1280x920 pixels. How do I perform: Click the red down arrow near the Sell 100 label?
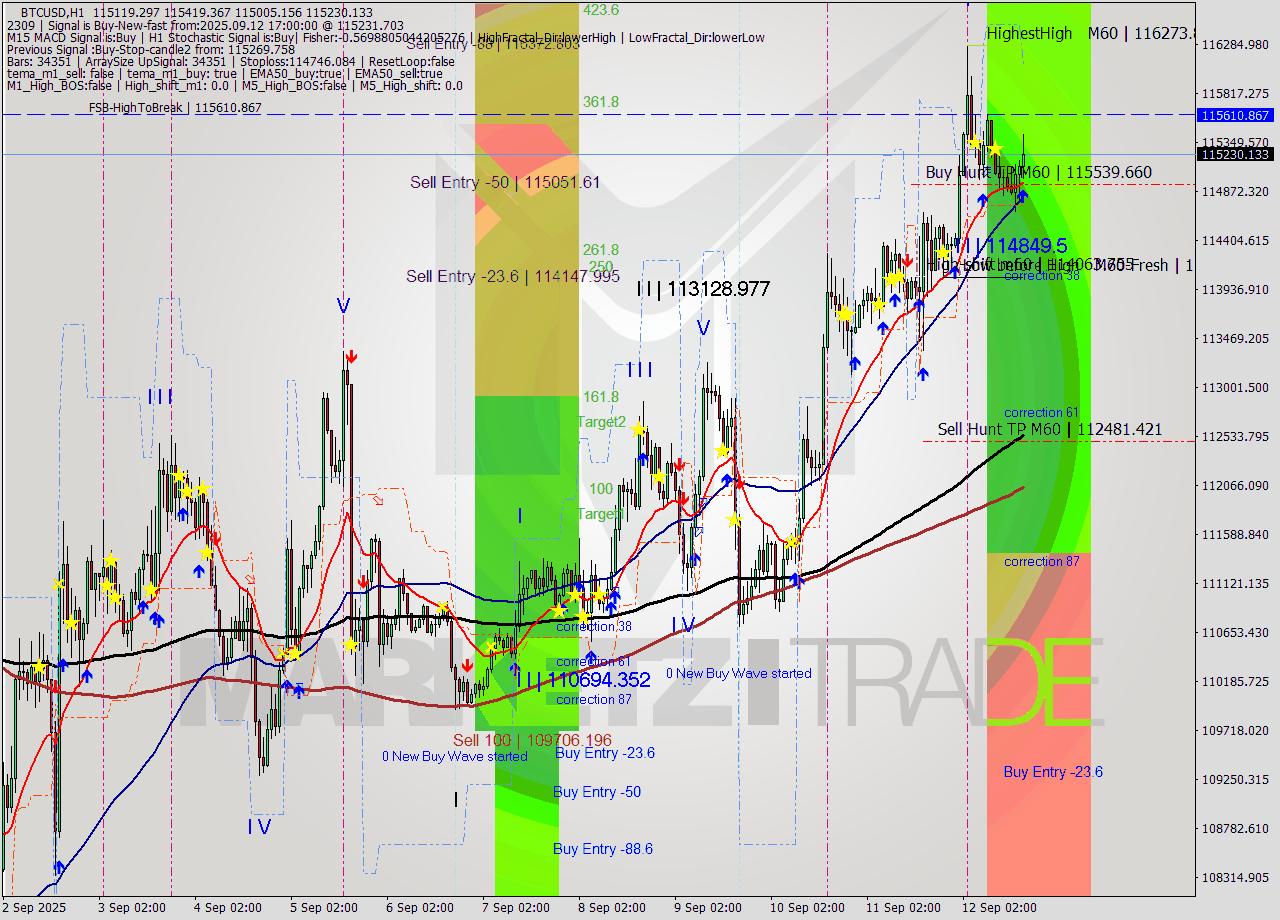tap(467, 663)
